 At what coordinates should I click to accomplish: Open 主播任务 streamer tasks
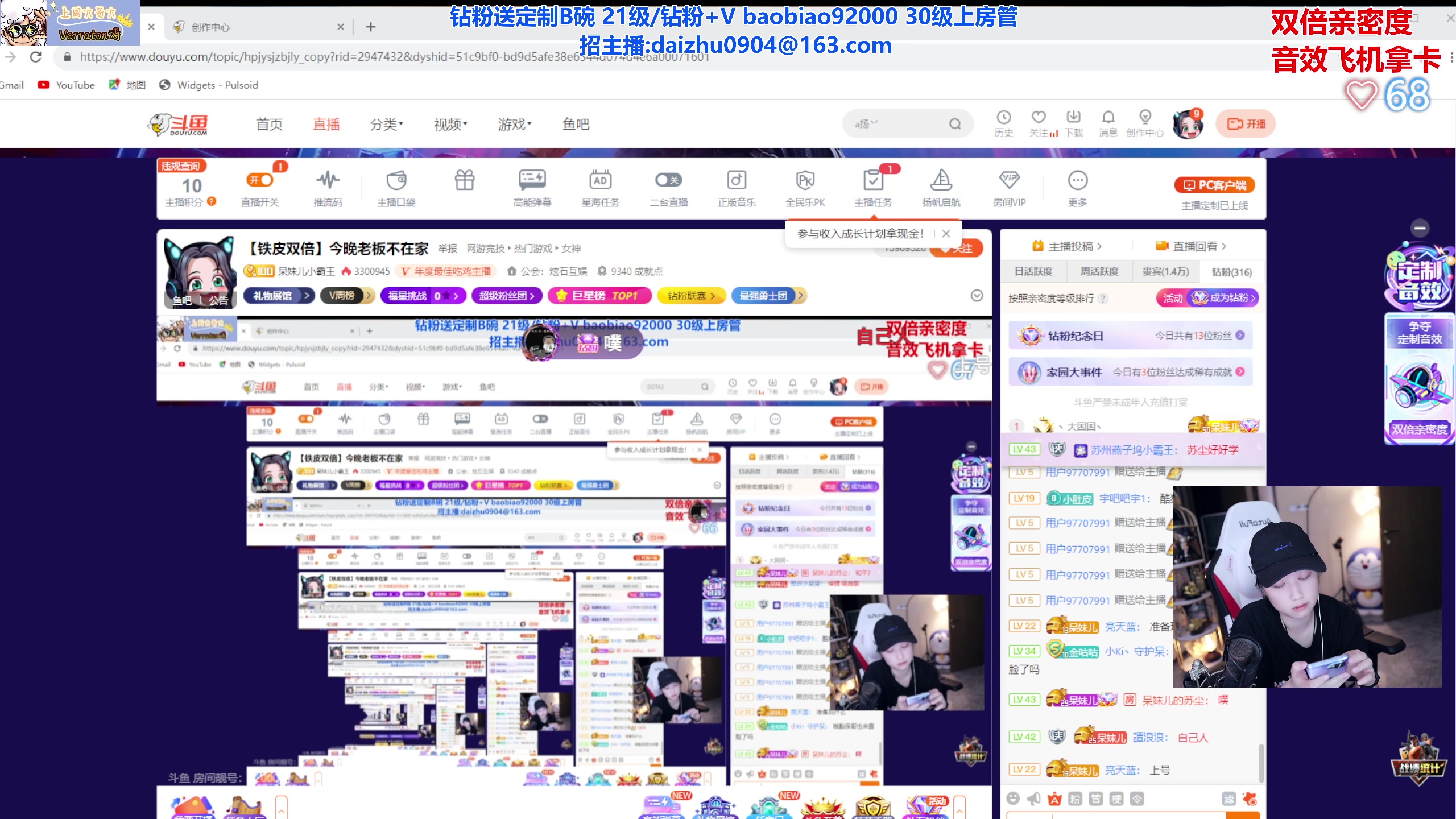coord(873,189)
